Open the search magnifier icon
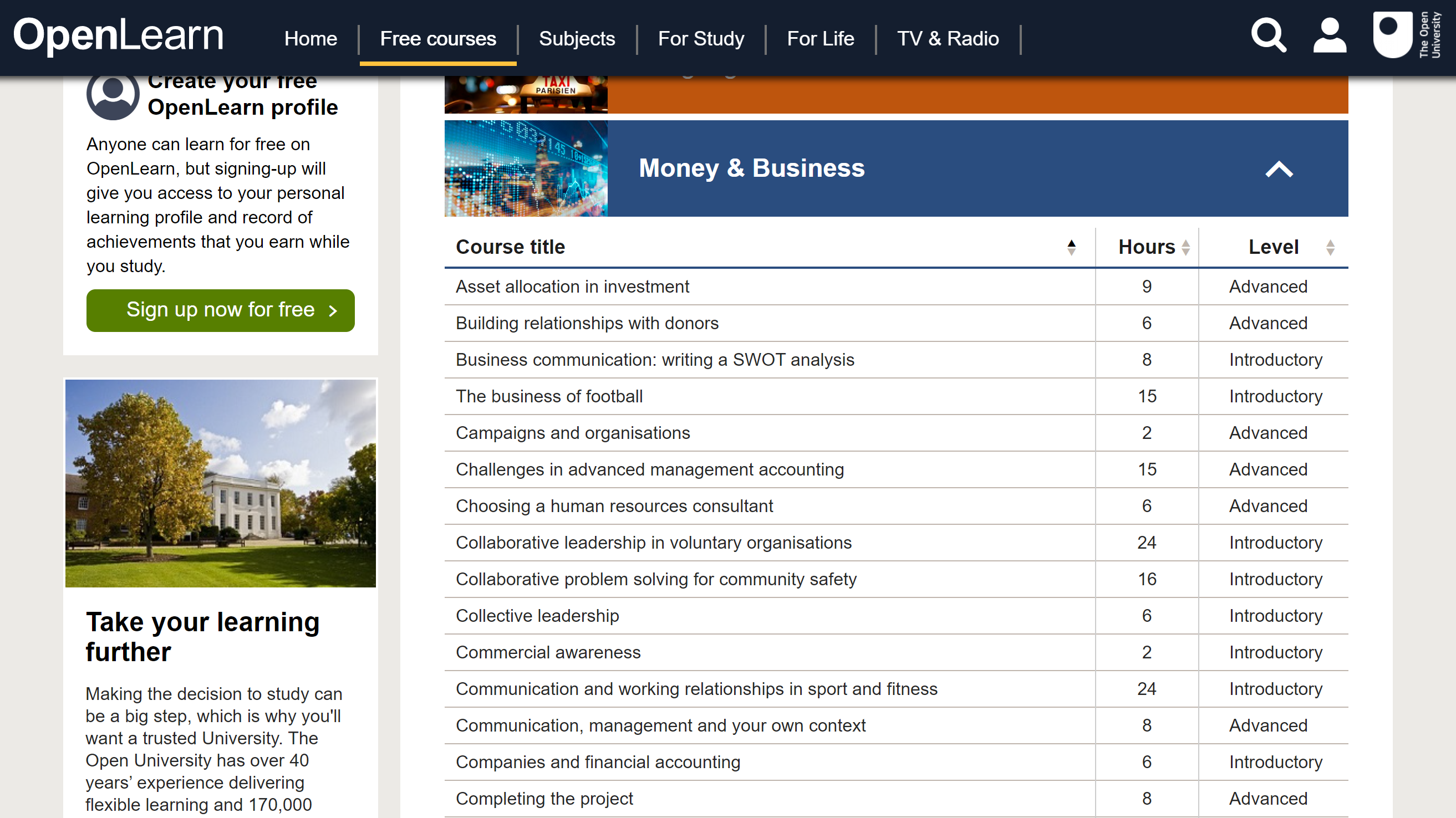Image resolution: width=1456 pixels, height=818 pixels. click(1269, 35)
